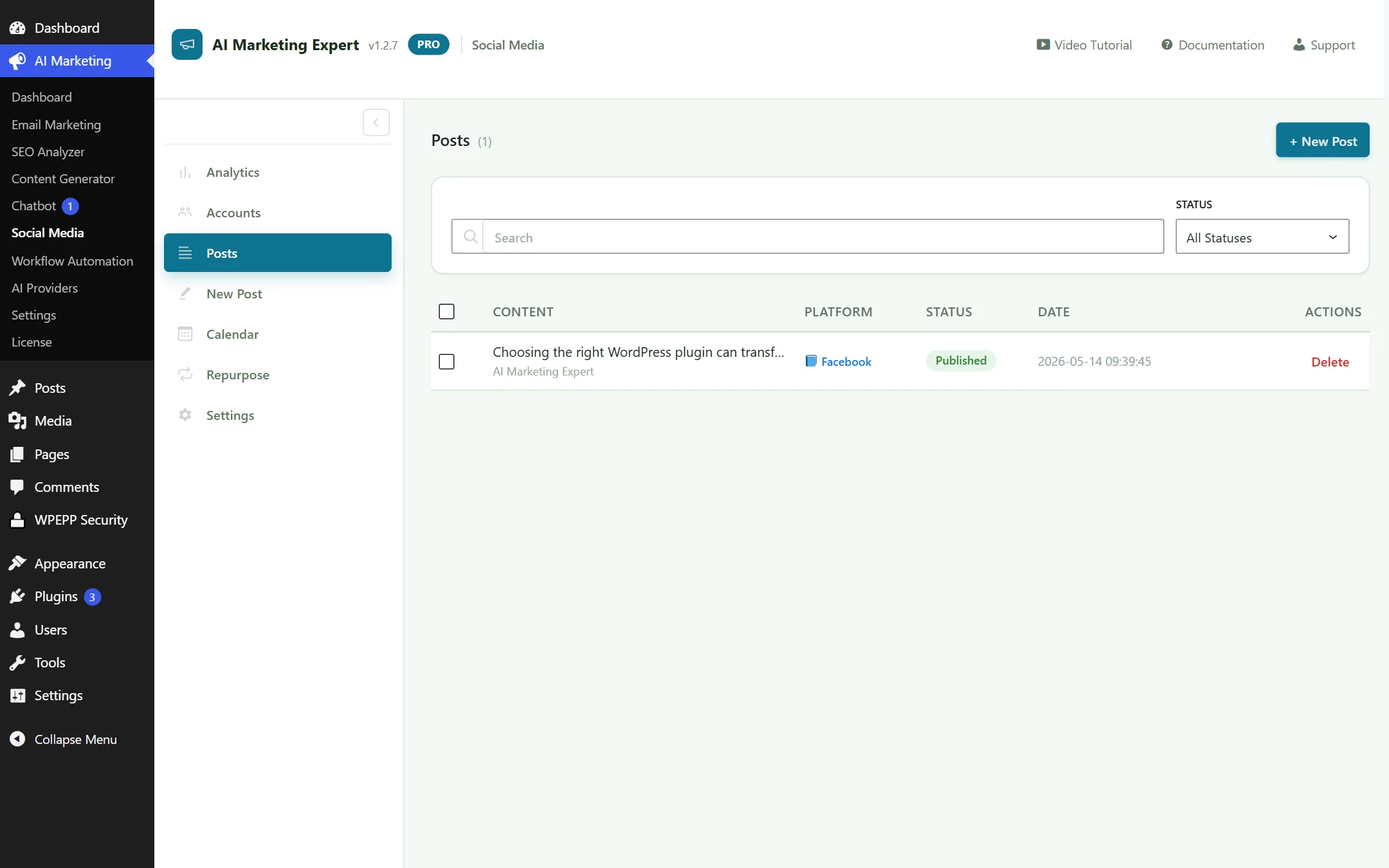Click the Video Tutorial play icon
The height and width of the screenshot is (868, 1389).
coord(1043,44)
